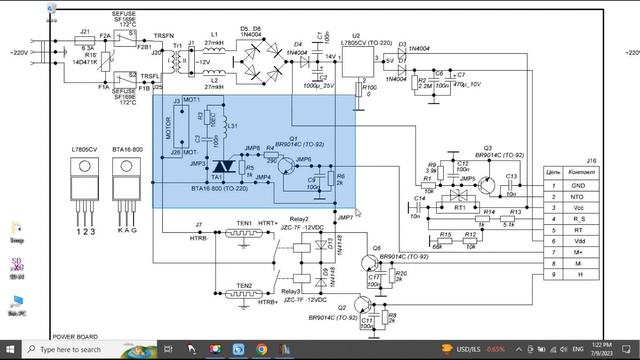Click the 'Relay3' label

[x=290, y=291]
